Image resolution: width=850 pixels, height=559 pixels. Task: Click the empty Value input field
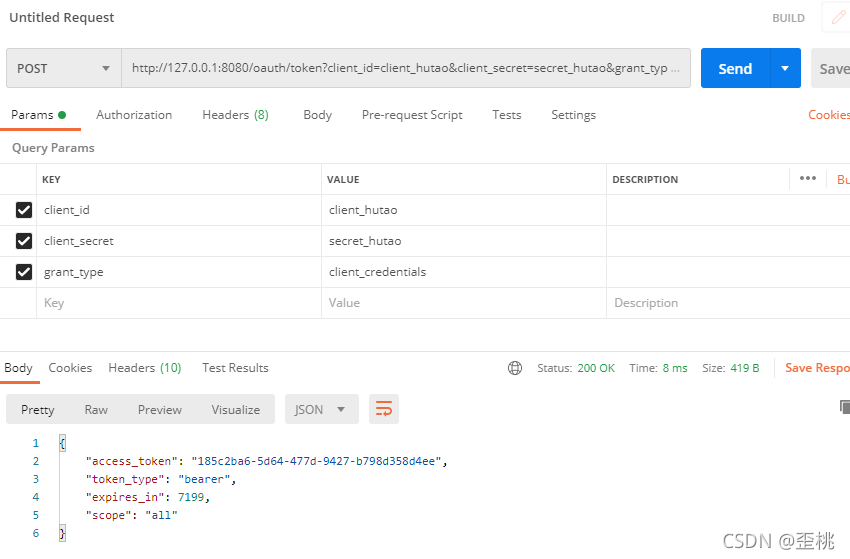464,303
